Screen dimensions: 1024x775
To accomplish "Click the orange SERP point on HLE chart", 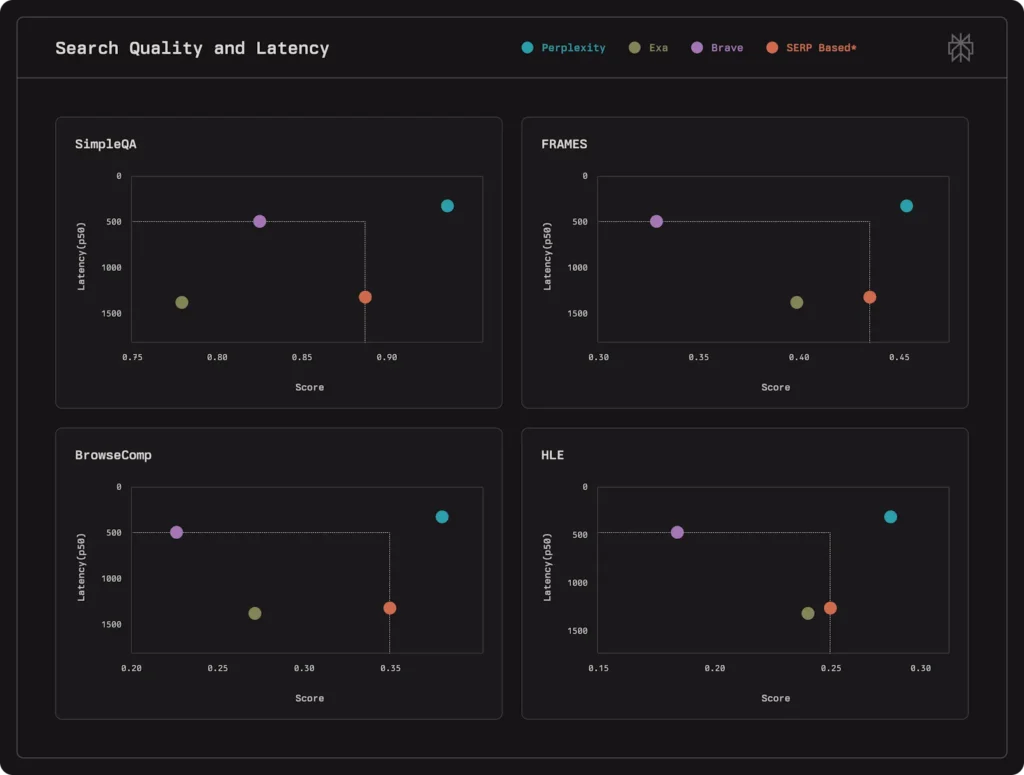I will 830,607.
